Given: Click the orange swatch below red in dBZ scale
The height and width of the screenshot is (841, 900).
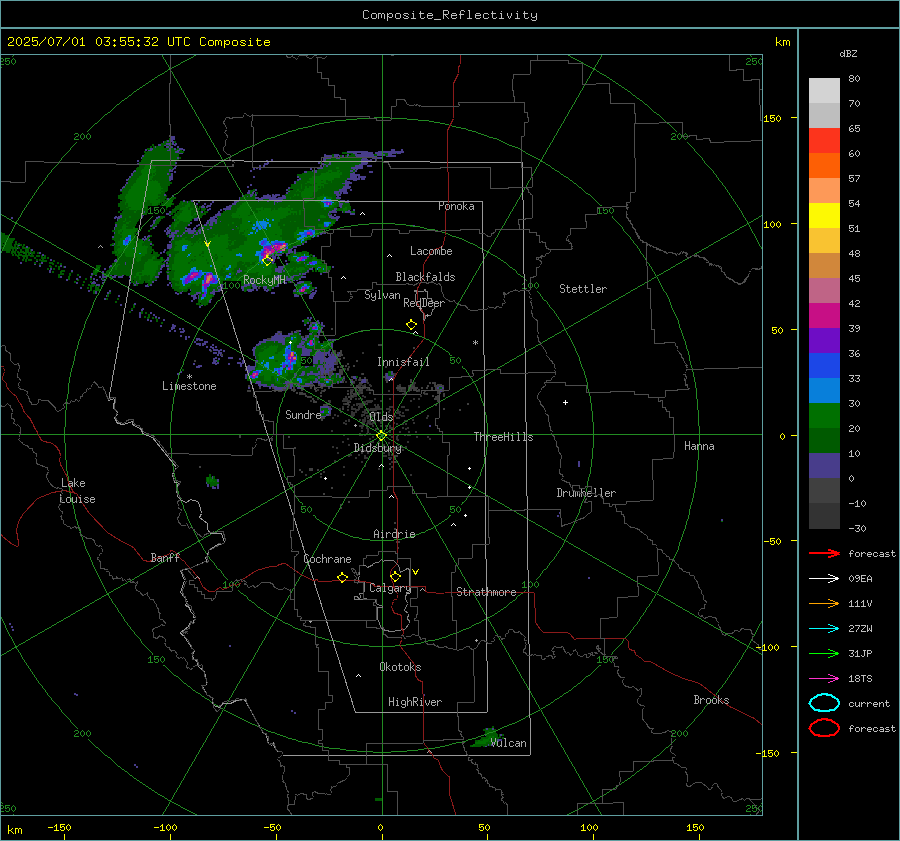Looking at the screenshot, I should [824, 166].
